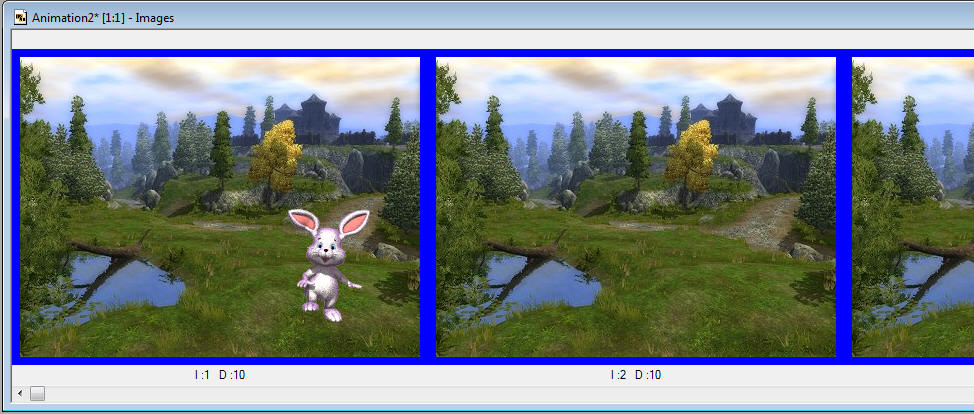Click the left scroll arrow of the frame strip
The width and height of the screenshot is (974, 414).
20,393
